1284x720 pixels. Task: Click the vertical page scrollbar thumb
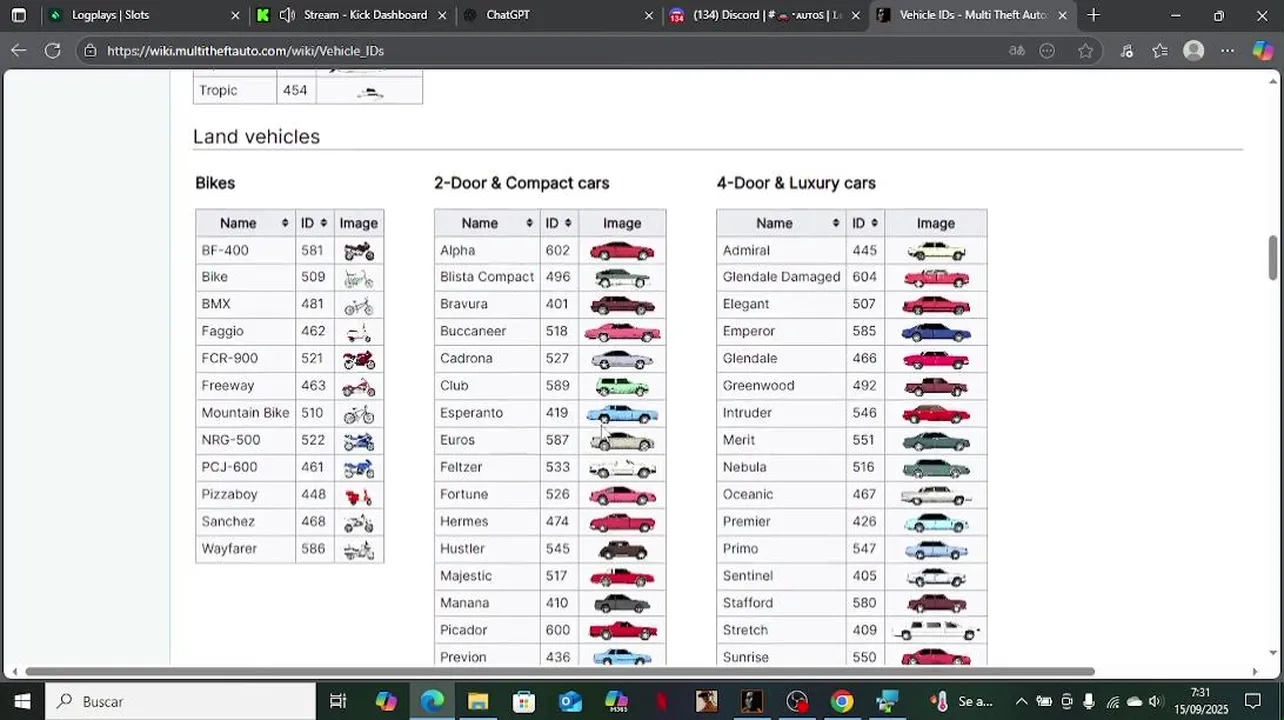click(x=1273, y=258)
